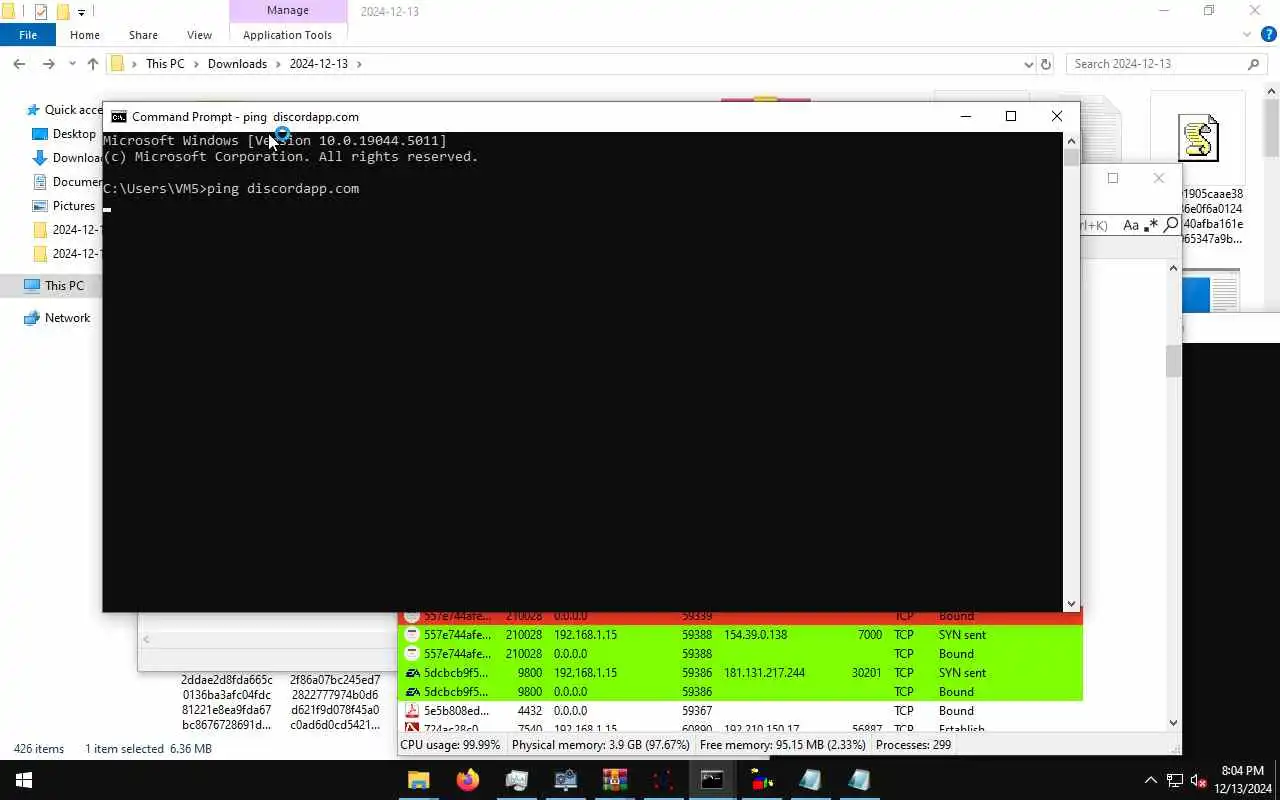Screen dimensions: 1280x800
Task: Open Customize Quick Access Toolbar dropdown
Action: pyautogui.click(x=82, y=12)
